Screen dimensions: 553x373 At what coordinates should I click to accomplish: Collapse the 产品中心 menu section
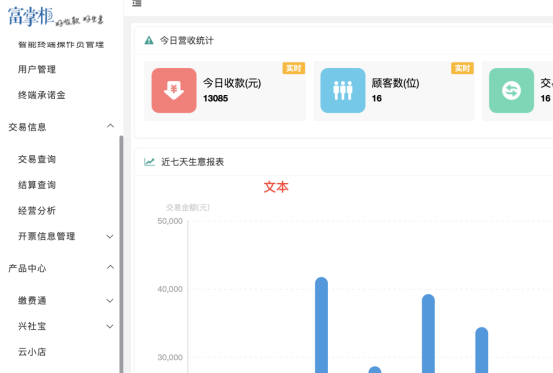click(110, 267)
